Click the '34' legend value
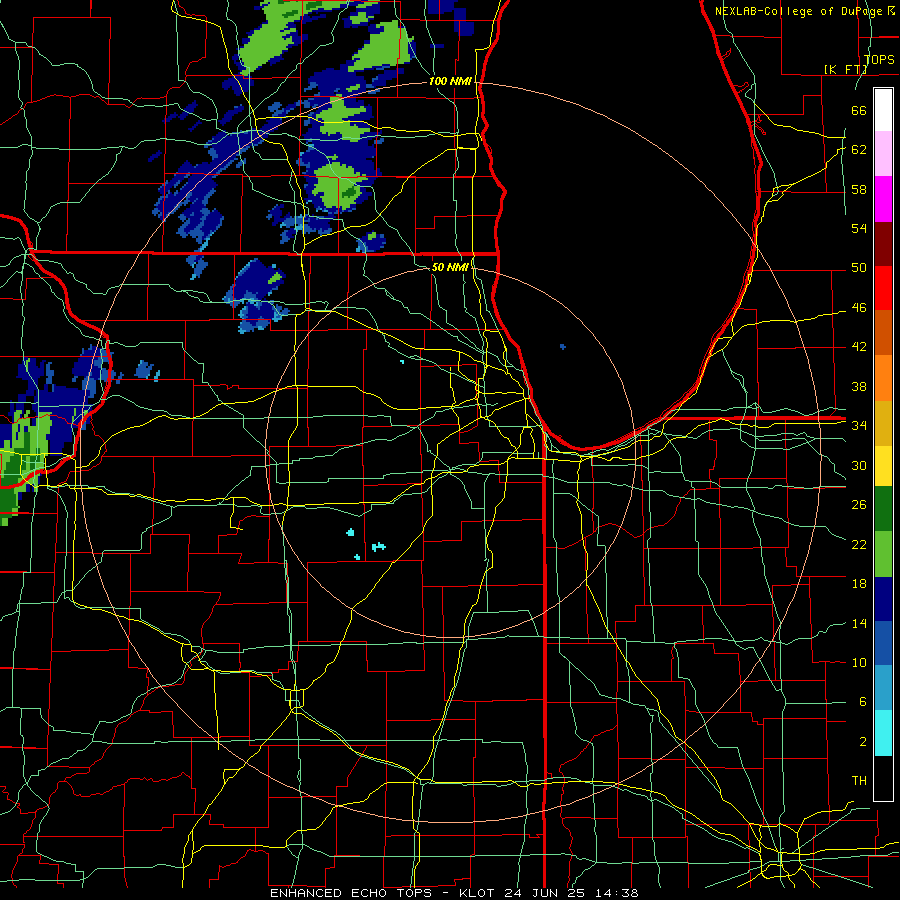Image resolution: width=900 pixels, height=900 pixels. [x=859, y=426]
